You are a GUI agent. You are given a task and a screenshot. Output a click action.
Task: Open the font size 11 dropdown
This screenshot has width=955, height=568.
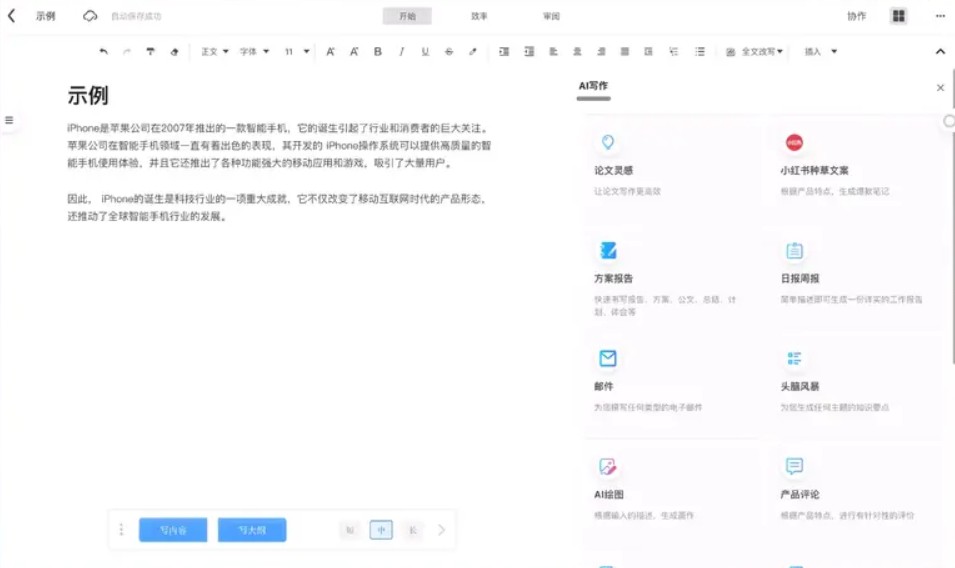pos(297,52)
